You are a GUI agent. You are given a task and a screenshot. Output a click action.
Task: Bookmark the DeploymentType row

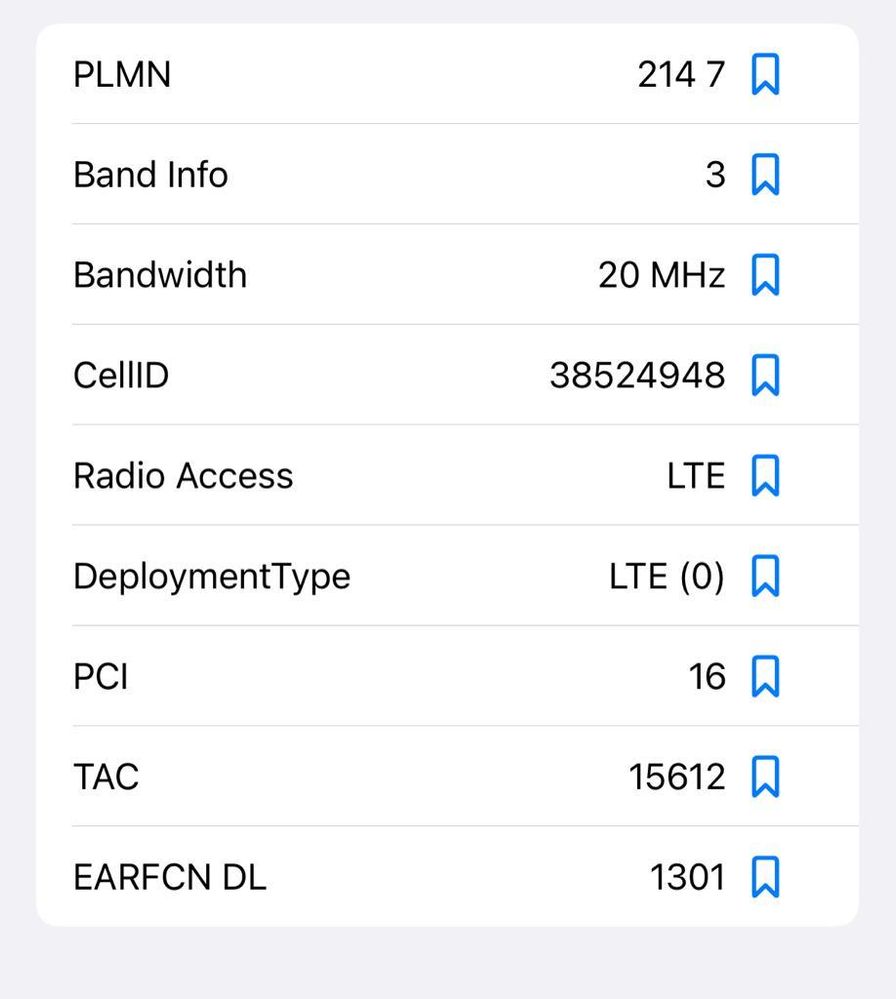765,577
